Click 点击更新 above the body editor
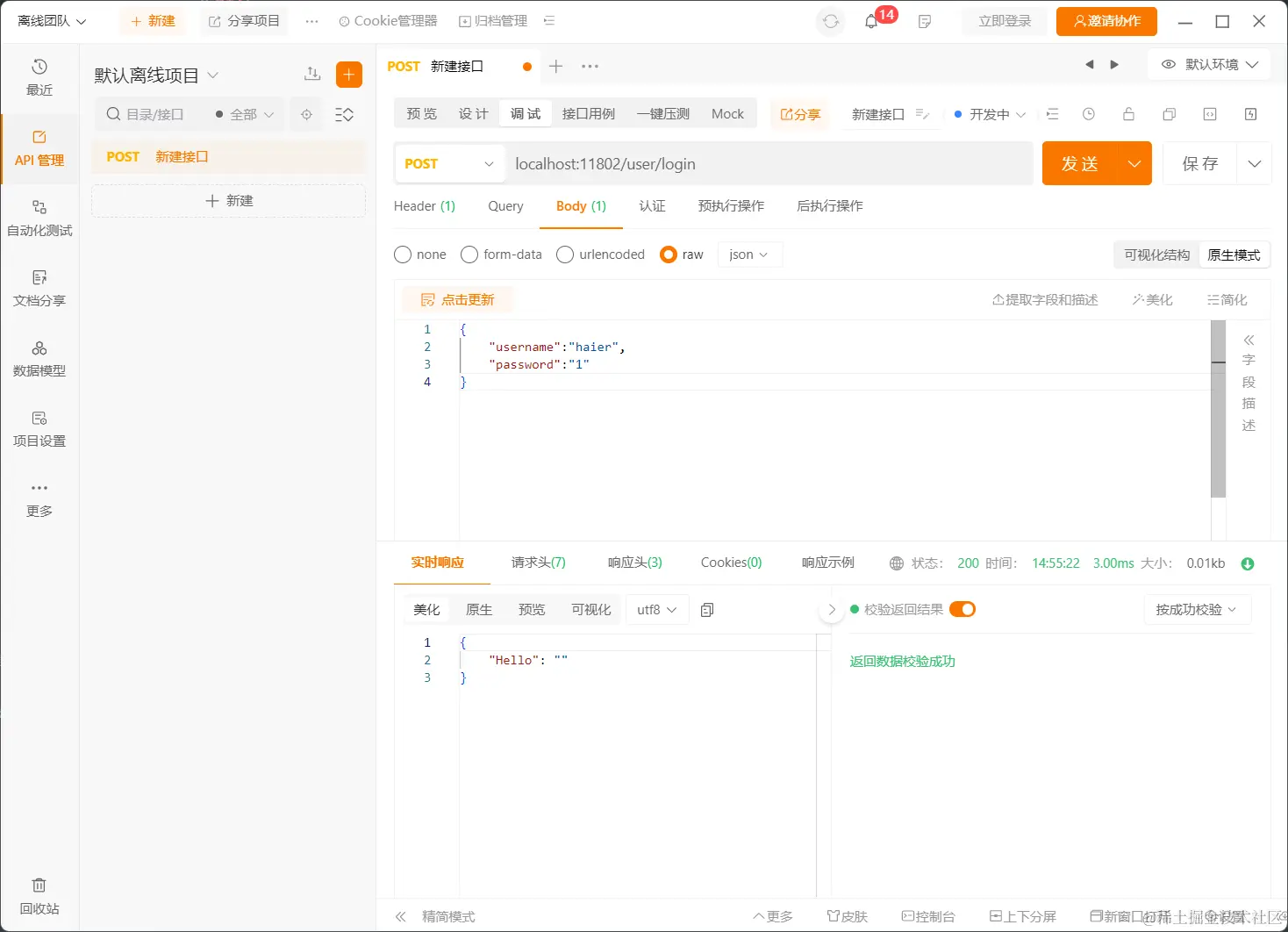 pos(458,300)
